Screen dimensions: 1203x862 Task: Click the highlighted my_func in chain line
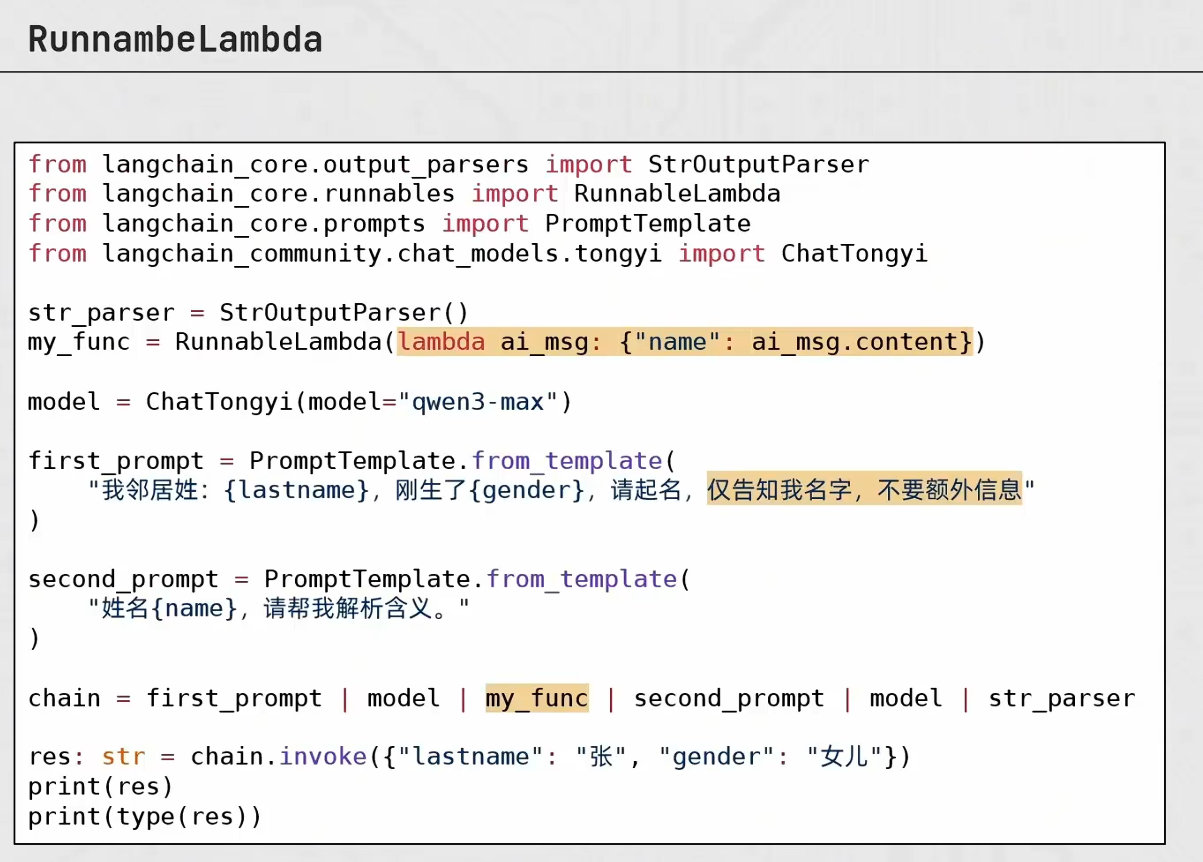coord(537,698)
